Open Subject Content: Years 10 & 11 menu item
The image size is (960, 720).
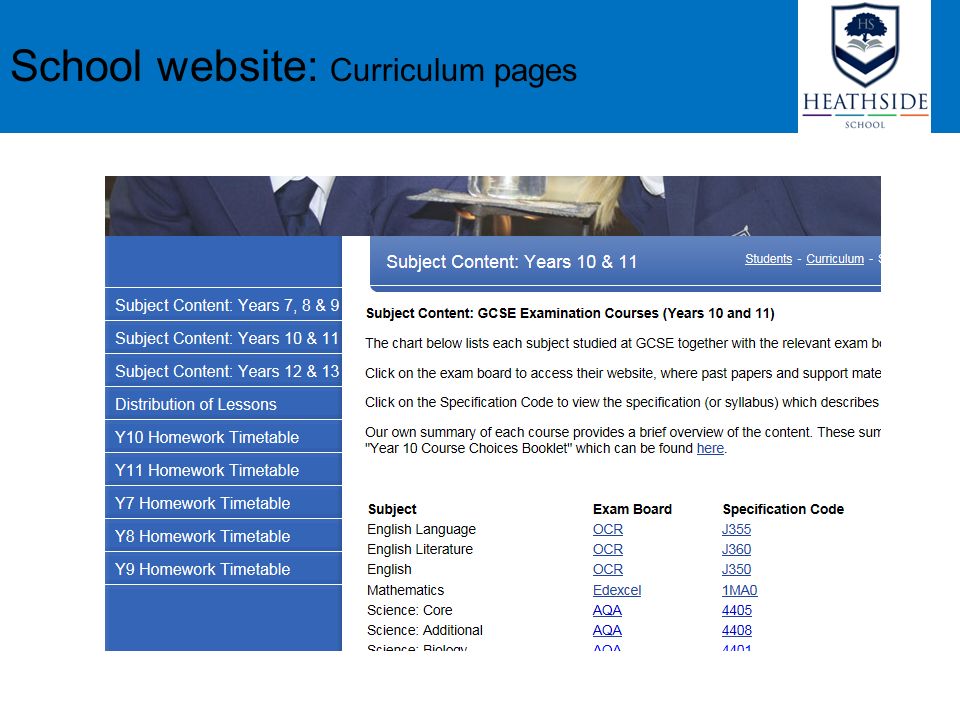(x=223, y=338)
